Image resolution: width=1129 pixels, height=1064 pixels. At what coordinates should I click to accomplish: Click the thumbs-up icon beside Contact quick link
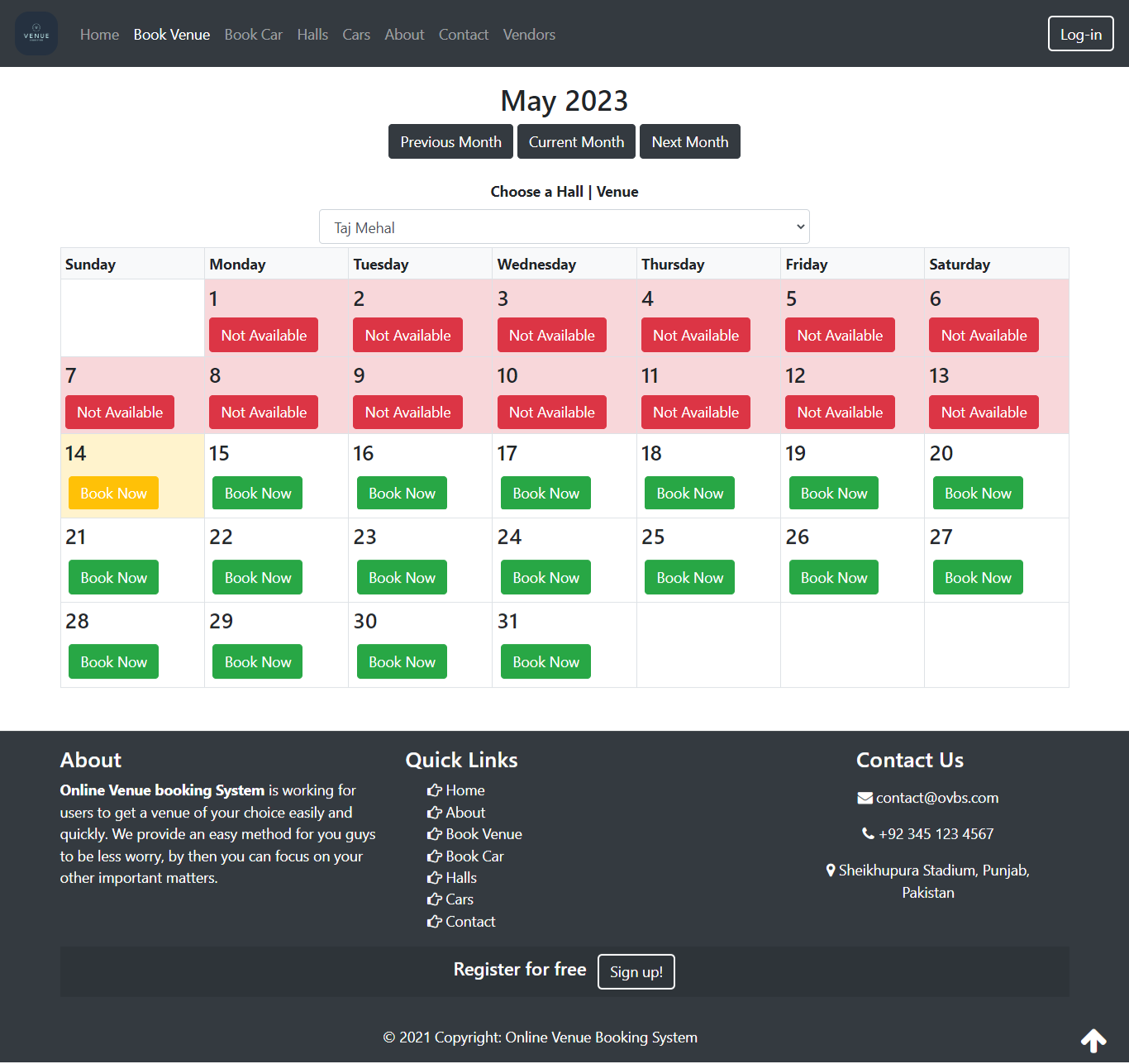(433, 921)
